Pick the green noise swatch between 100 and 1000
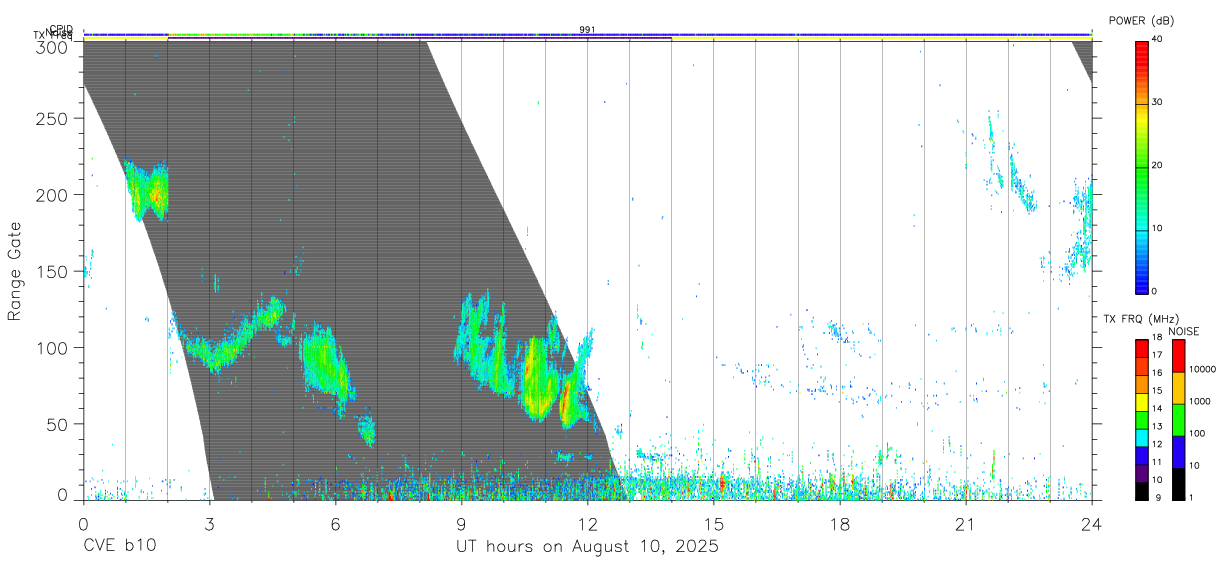The height and width of the screenshot is (567, 1228). pyautogui.click(x=1179, y=420)
